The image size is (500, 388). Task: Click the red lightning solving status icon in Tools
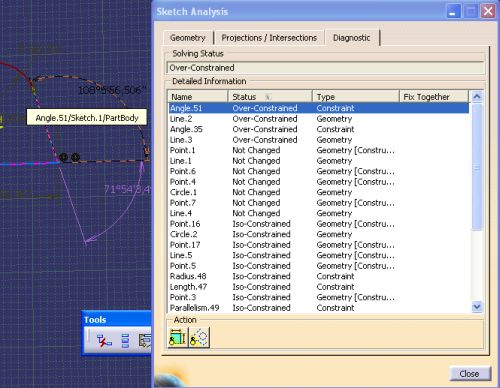click(104, 341)
